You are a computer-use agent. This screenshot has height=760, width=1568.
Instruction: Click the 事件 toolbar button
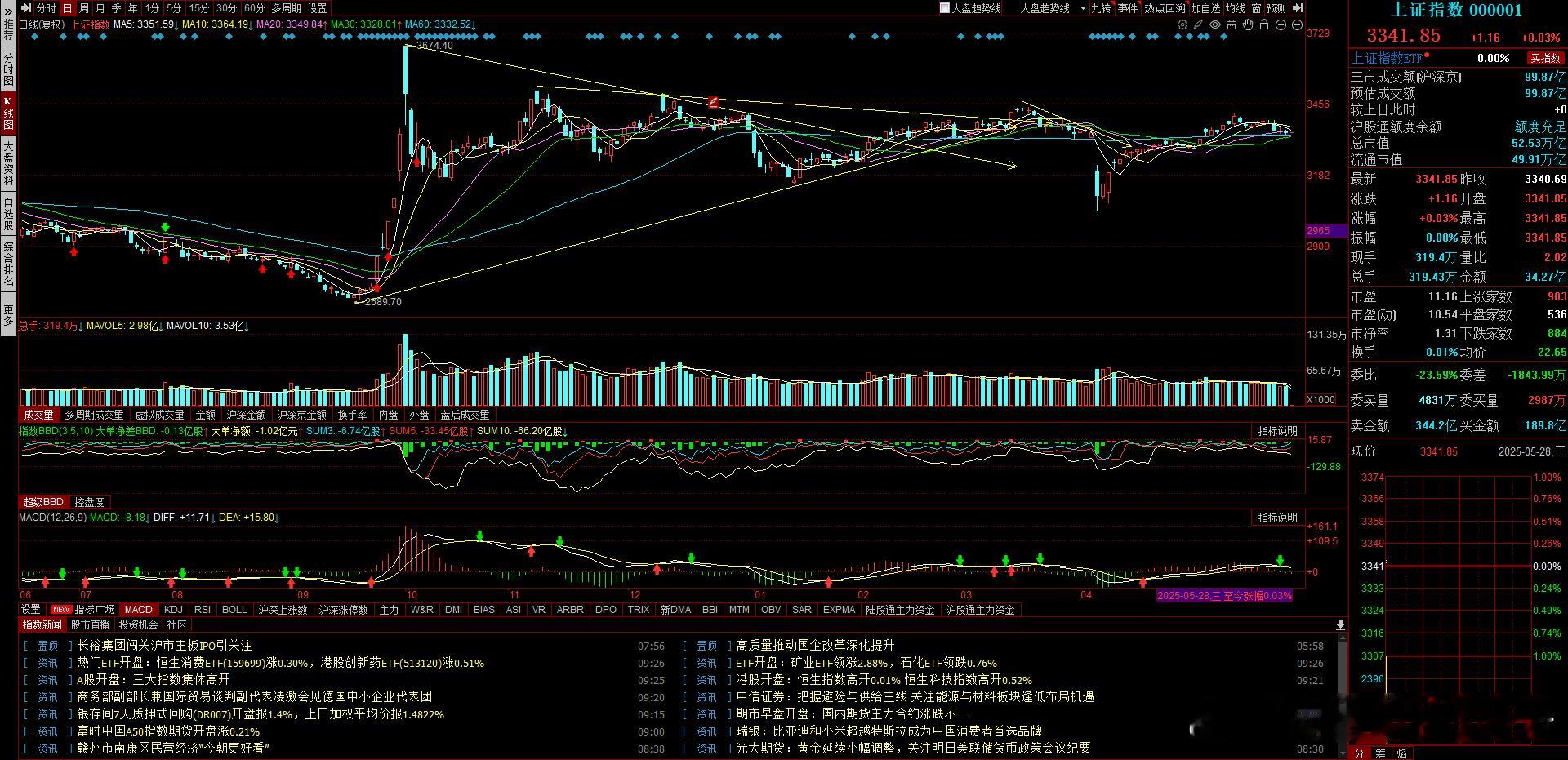click(x=1128, y=8)
